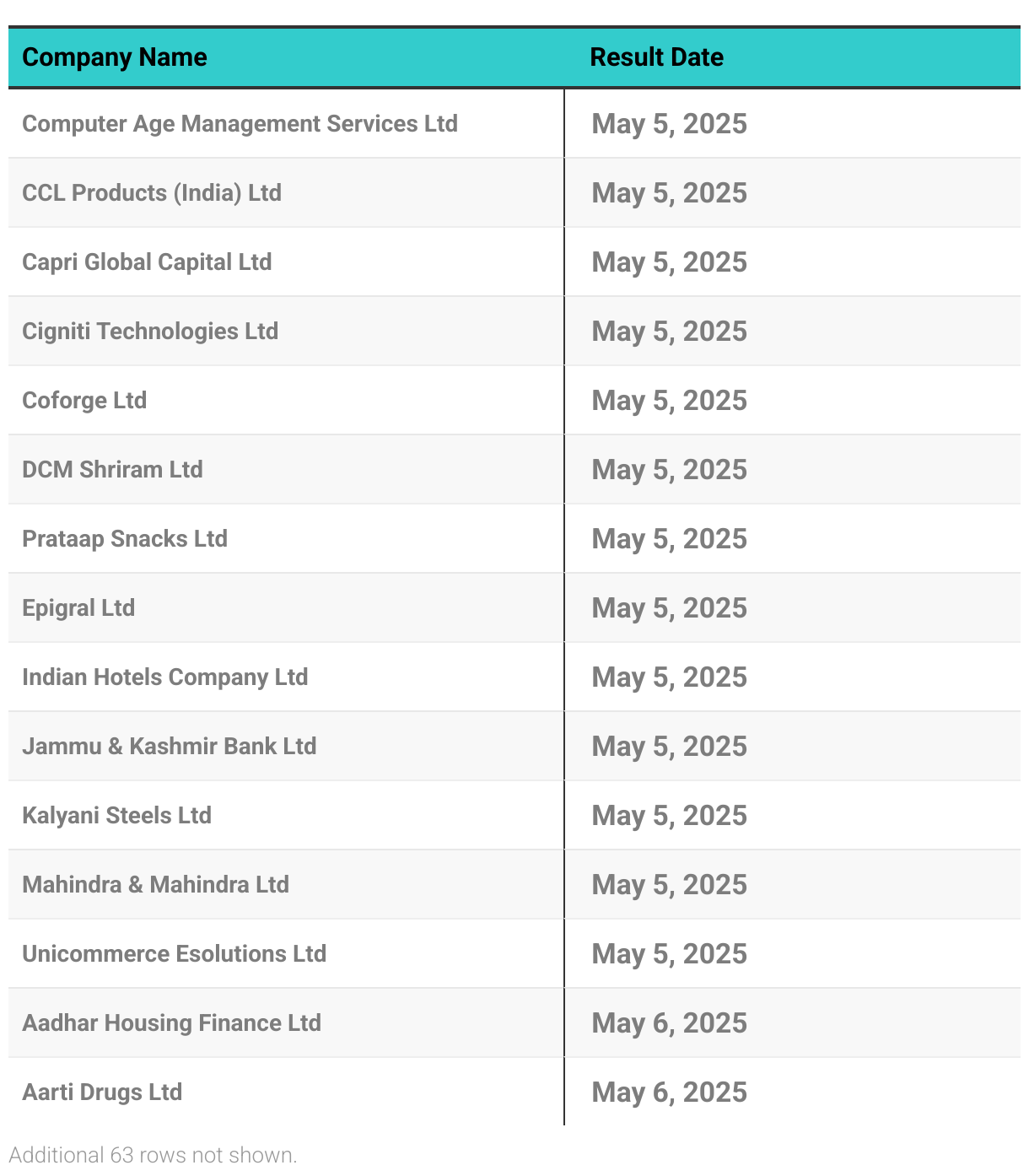Click Cigniti Technologies Ltd in the table

(150, 332)
